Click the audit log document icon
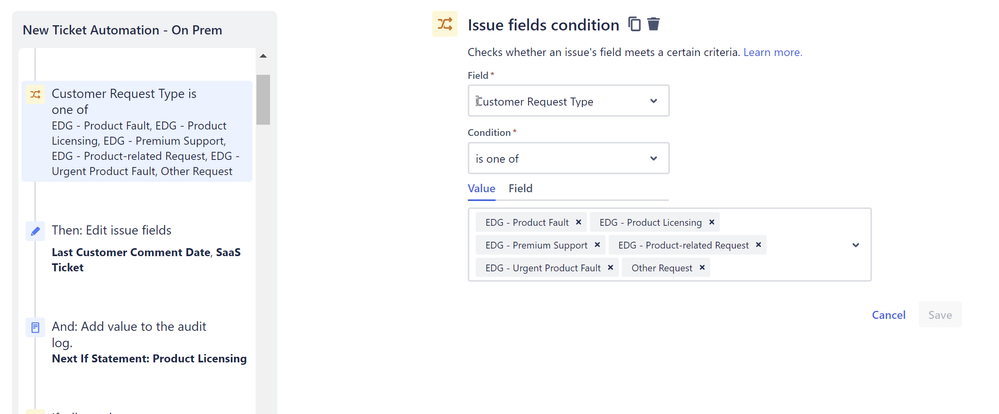 tap(35, 327)
